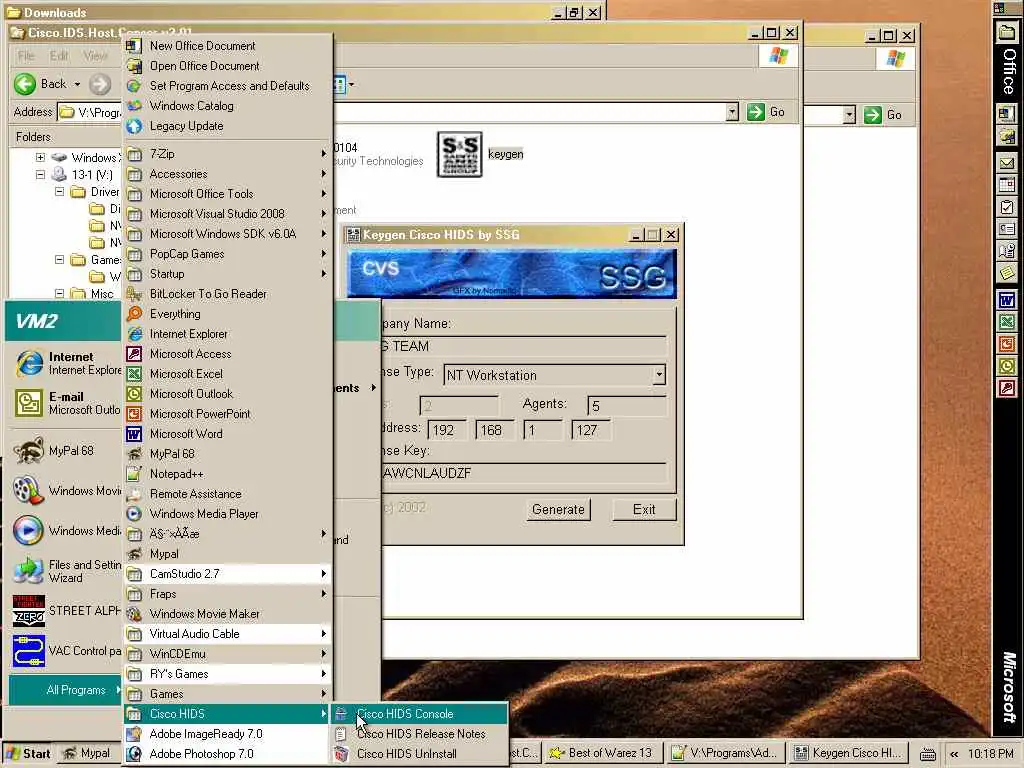Image resolution: width=1024 pixels, height=768 pixels.
Task: Click the Word icon on Office shortcut bar
Action: pos(1006,300)
